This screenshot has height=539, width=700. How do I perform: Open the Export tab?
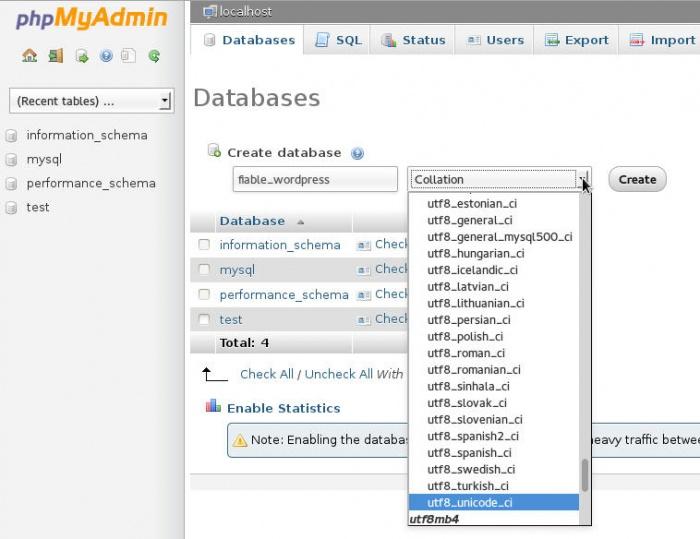(576, 40)
